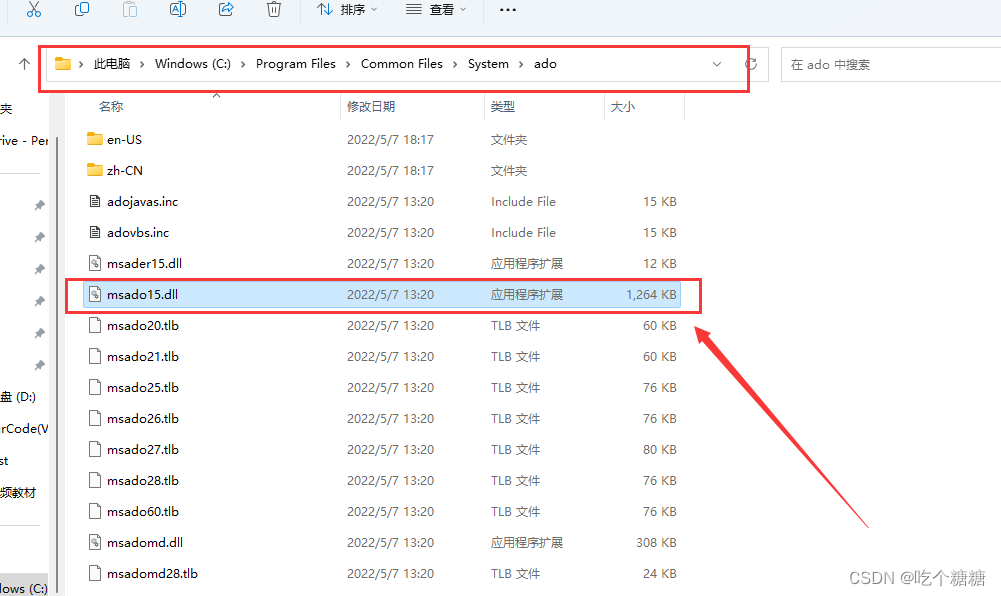
Task: Select the msado20.tlb file icon
Action: (x=94, y=325)
